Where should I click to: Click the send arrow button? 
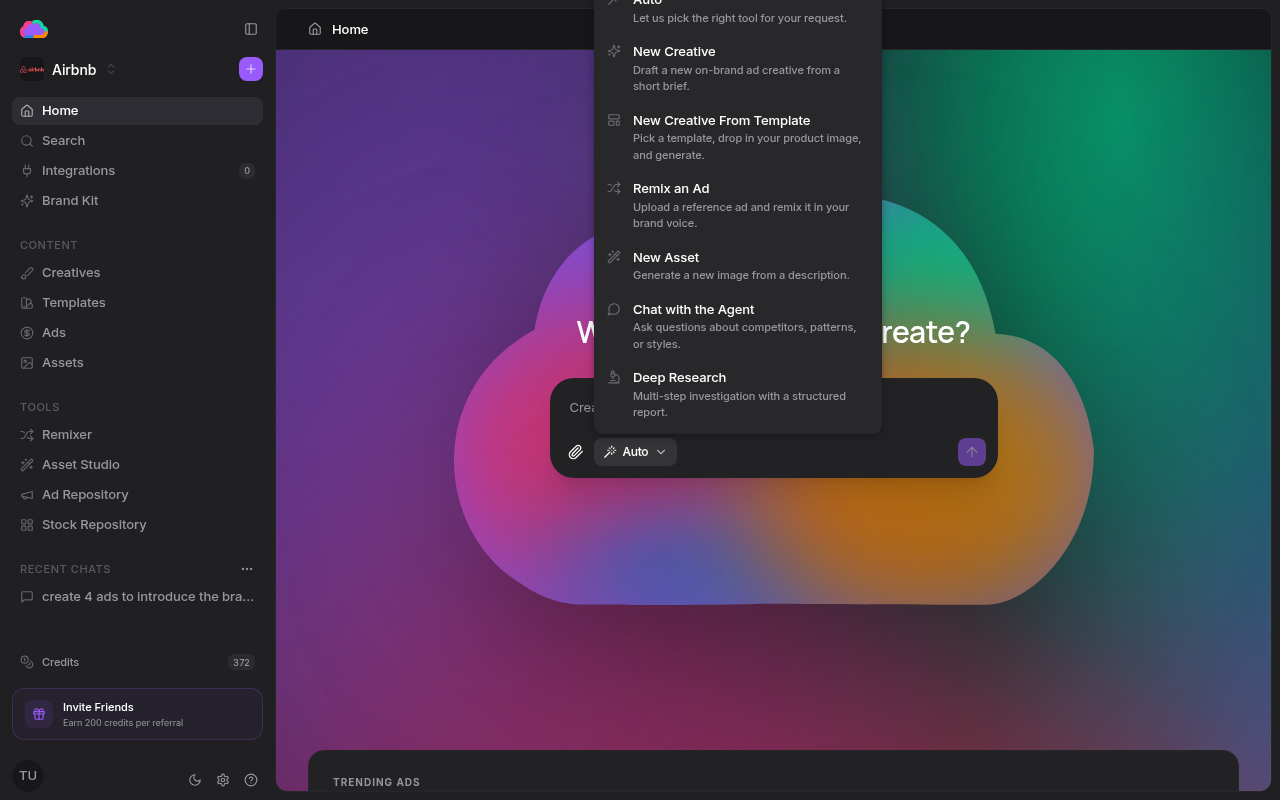pos(972,452)
